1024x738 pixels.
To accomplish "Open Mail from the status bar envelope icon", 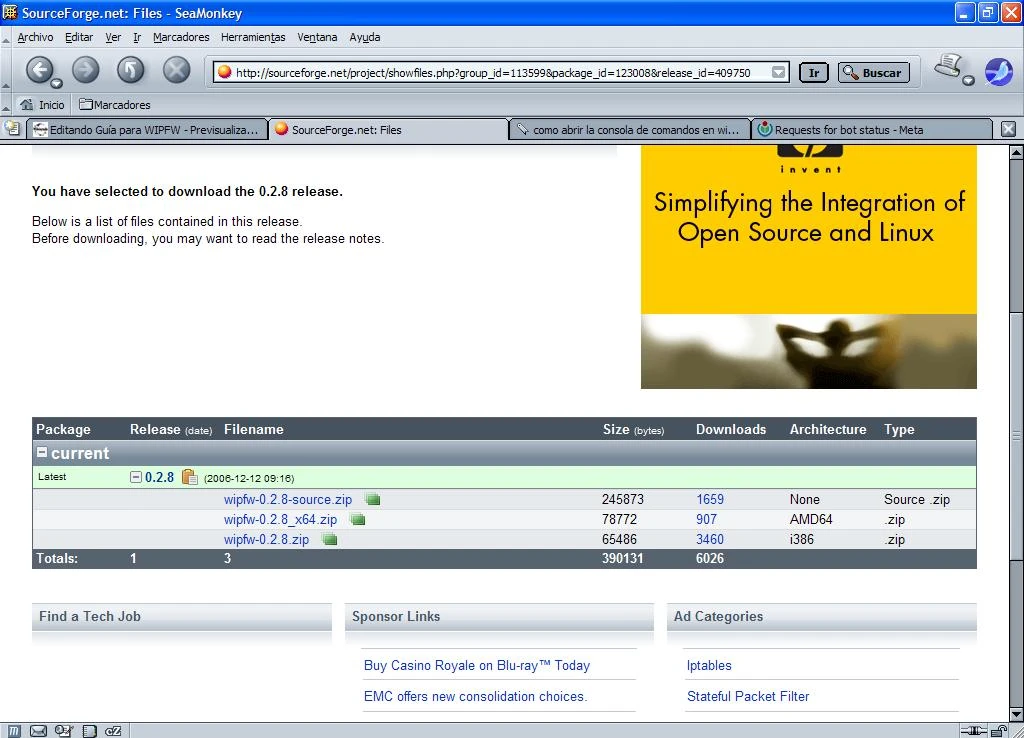I will click(x=39, y=731).
